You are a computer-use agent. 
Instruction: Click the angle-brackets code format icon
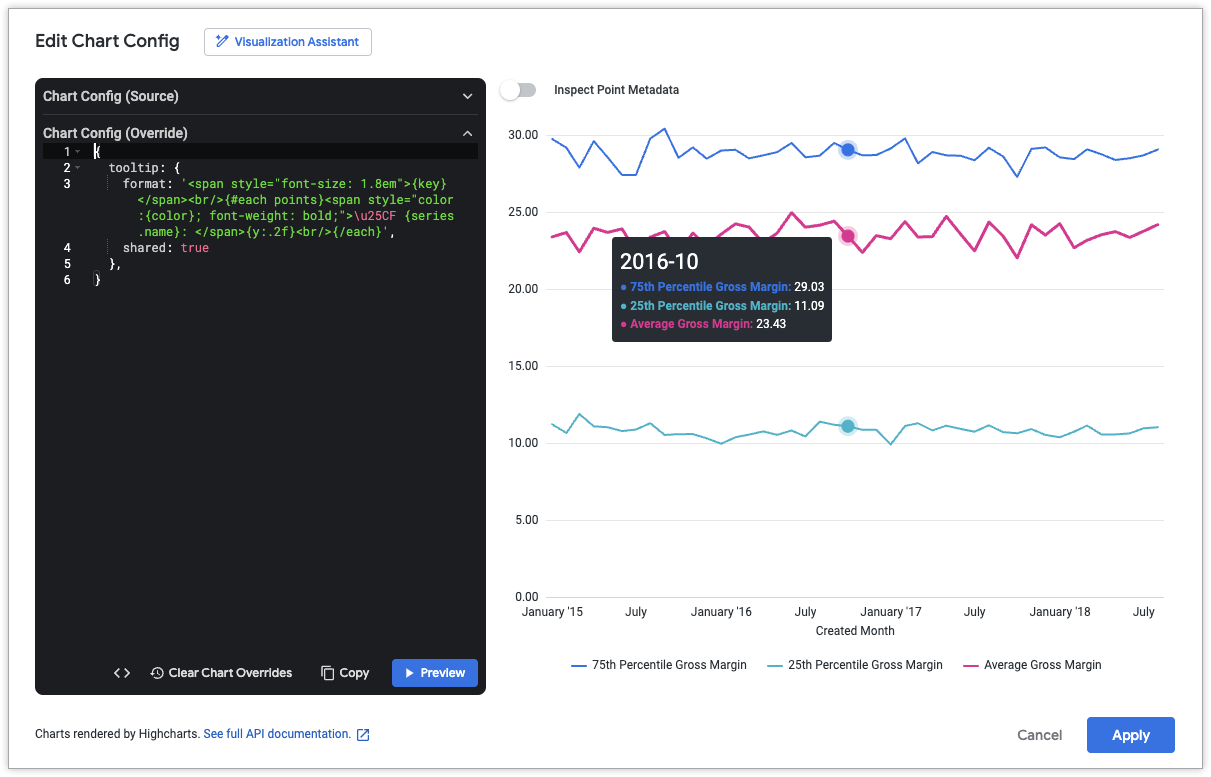[122, 673]
